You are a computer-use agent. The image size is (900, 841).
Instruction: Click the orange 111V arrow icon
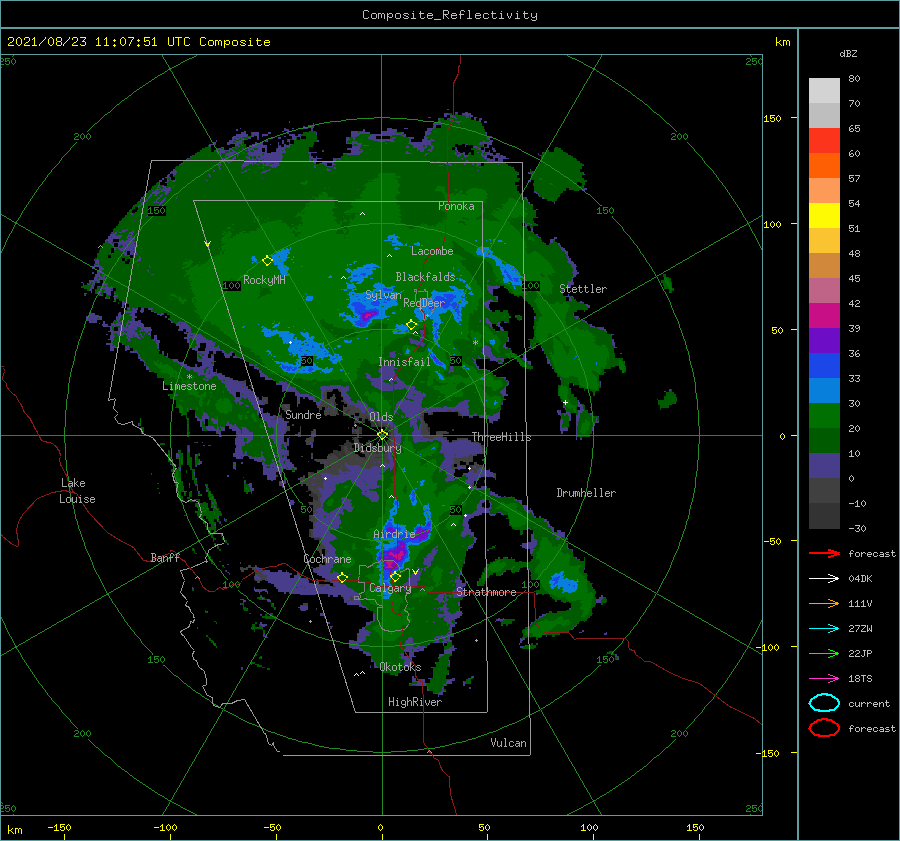tap(824, 603)
